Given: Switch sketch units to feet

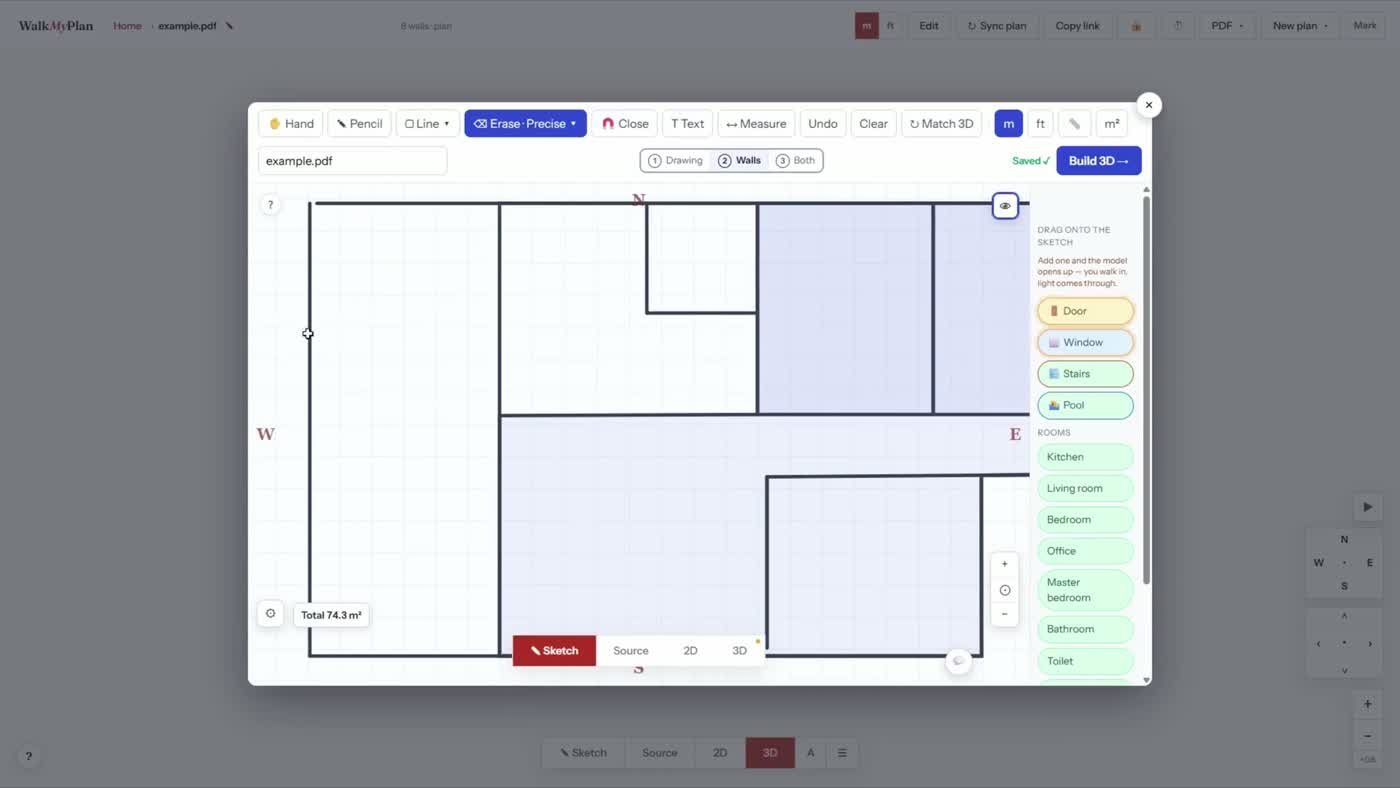Looking at the screenshot, I should coord(1040,124).
